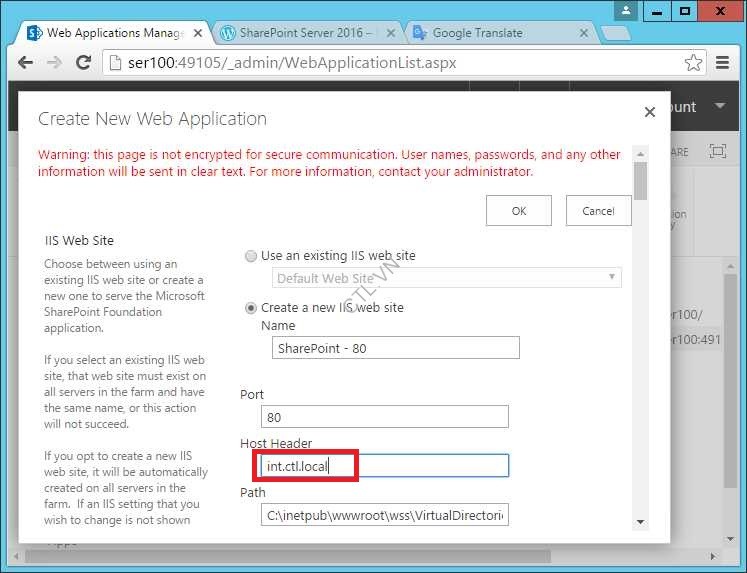
Task: Reload the page with refresh icon
Action: click(x=84, y=63)
